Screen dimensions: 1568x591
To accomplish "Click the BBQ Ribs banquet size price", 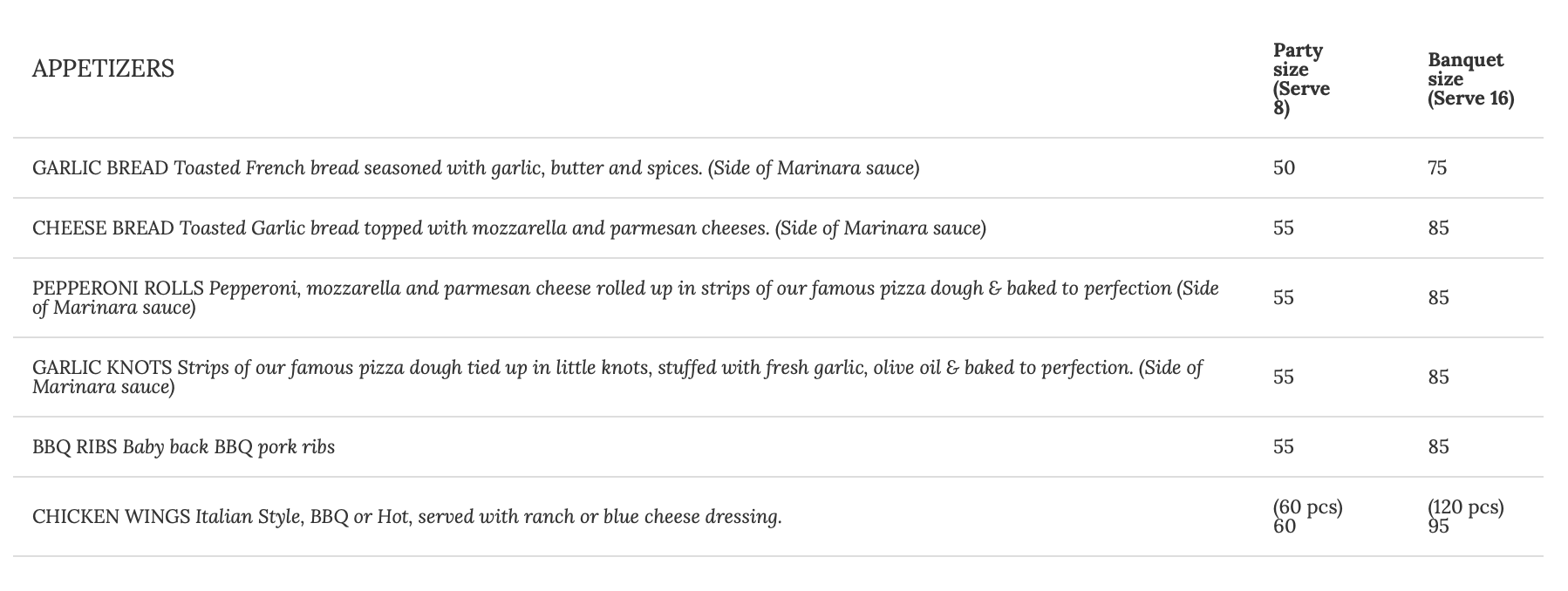I will coord(1438,447).
